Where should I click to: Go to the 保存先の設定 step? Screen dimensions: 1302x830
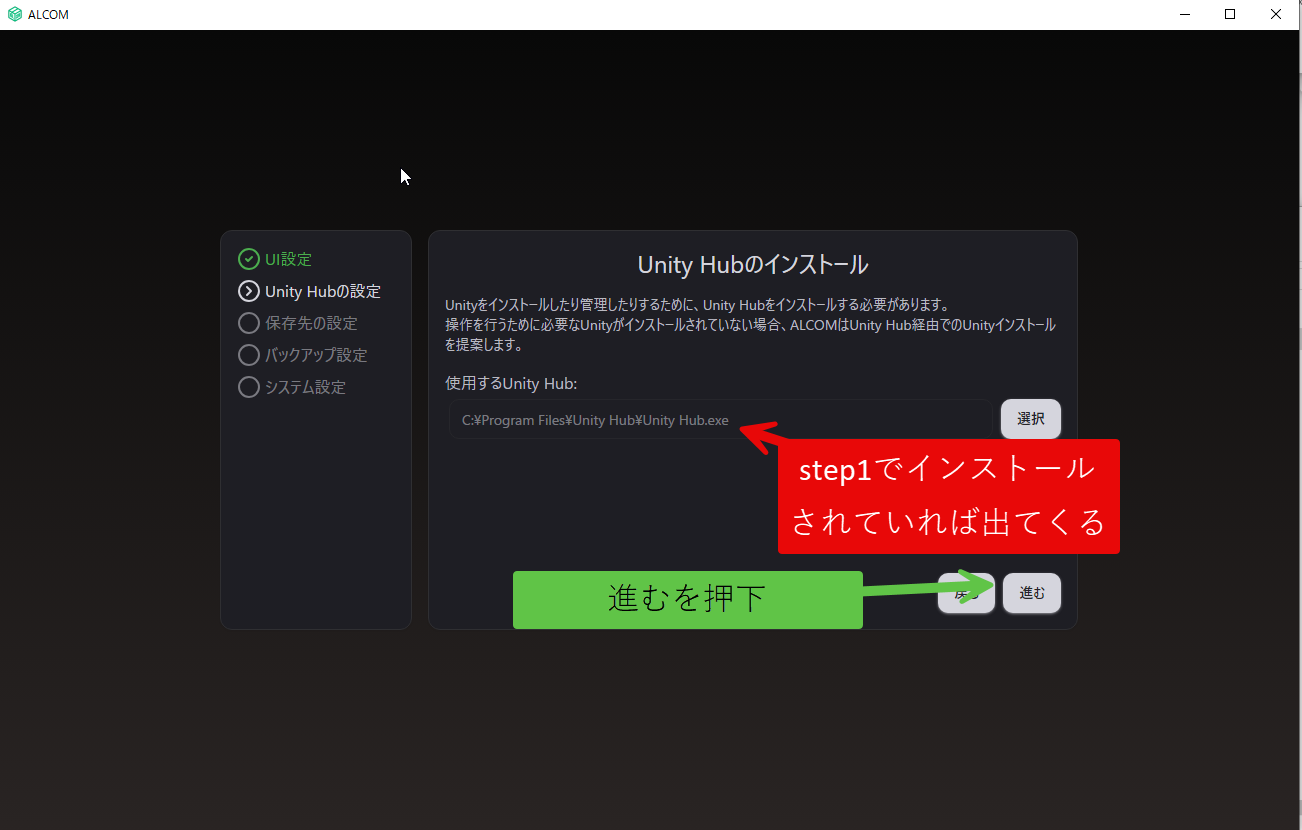[311, 323]
